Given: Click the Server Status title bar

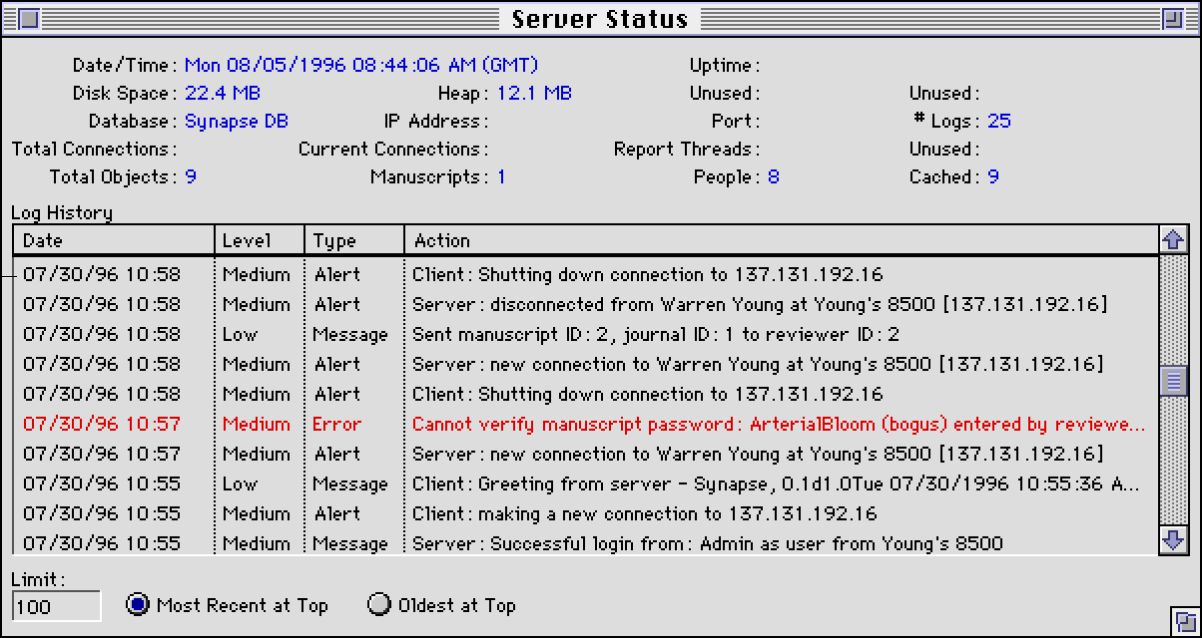Looking at the screenshot, I should point(600,19).
